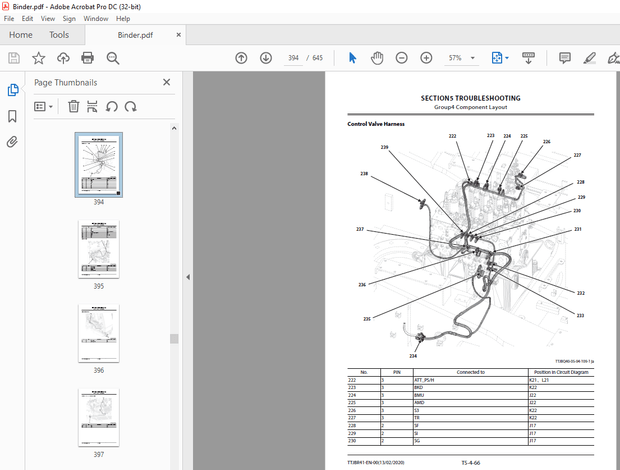Collapse navigation pane with side arrow
Screen dimensions: 620x470
point(188,277)
